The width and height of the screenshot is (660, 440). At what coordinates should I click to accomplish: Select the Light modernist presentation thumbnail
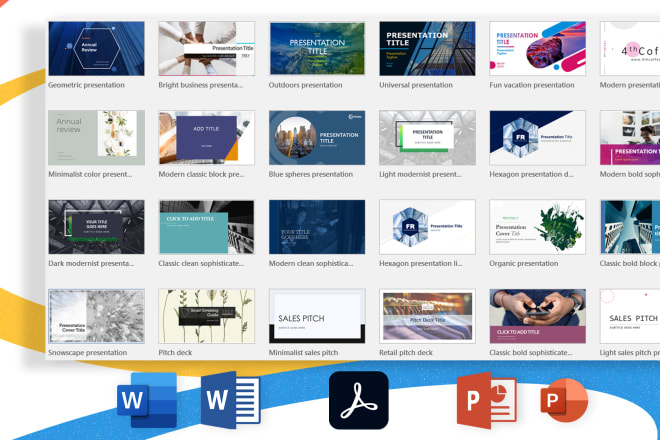click(x=427, y=138)
